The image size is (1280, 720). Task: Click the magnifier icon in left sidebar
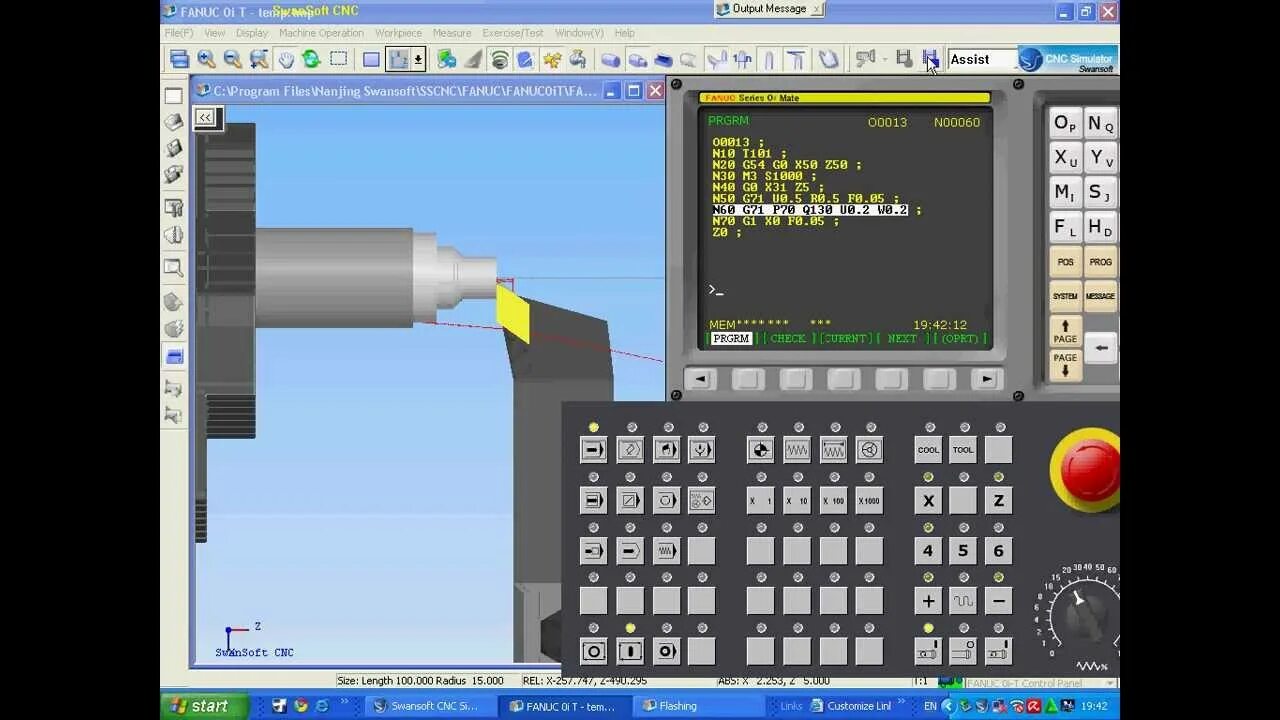click(174, 267)
